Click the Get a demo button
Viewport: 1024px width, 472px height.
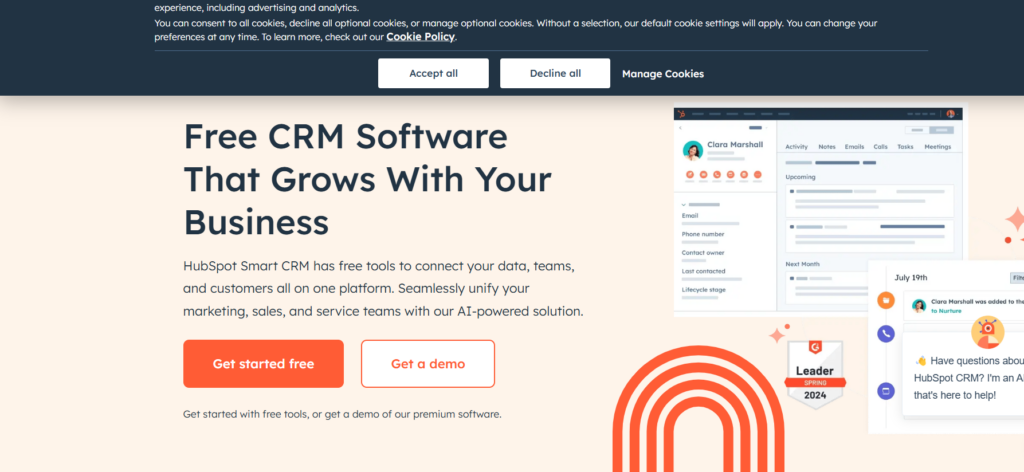click(x=428, y=364)
